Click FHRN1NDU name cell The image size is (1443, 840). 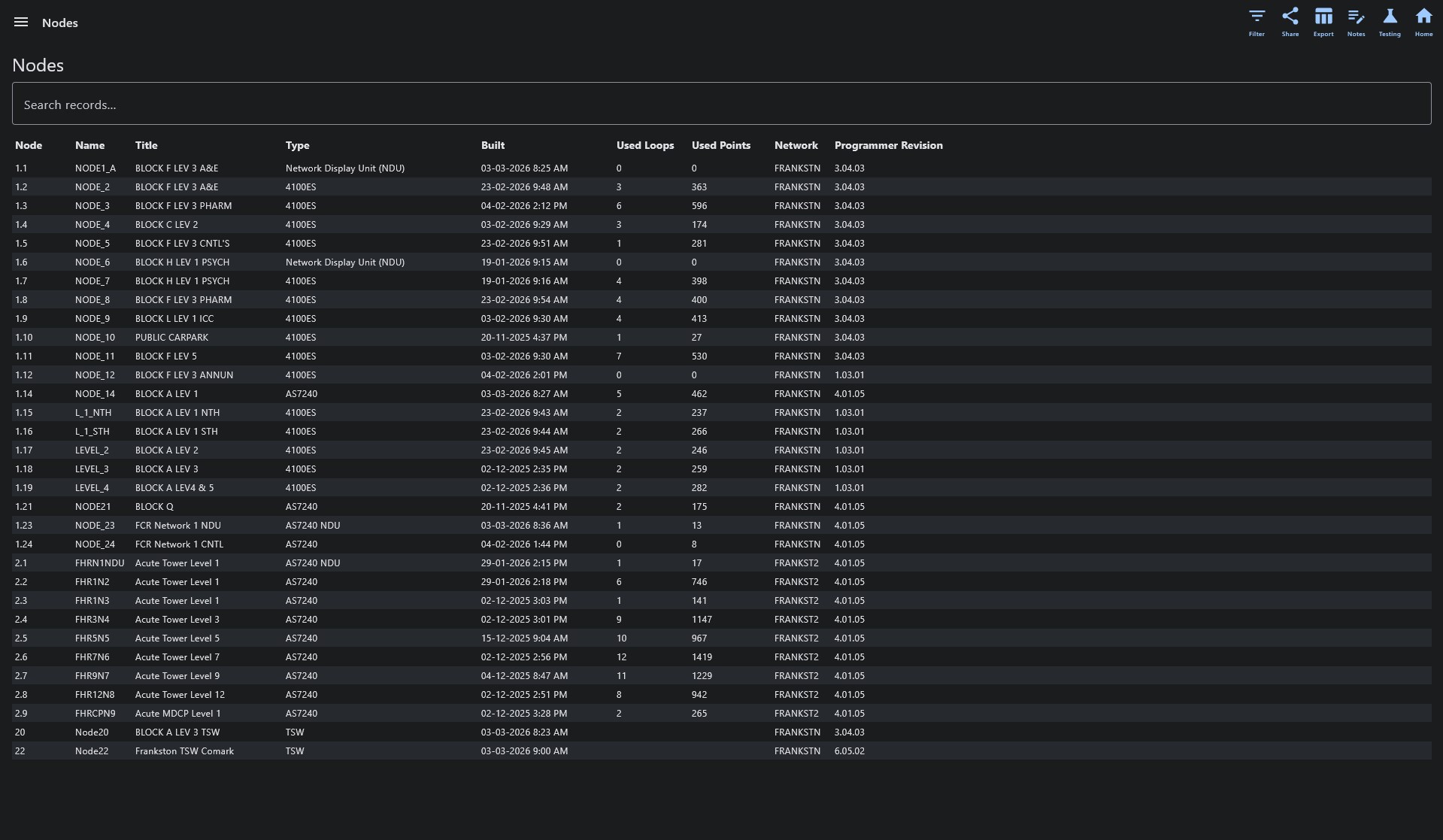[x=99, y=563]
